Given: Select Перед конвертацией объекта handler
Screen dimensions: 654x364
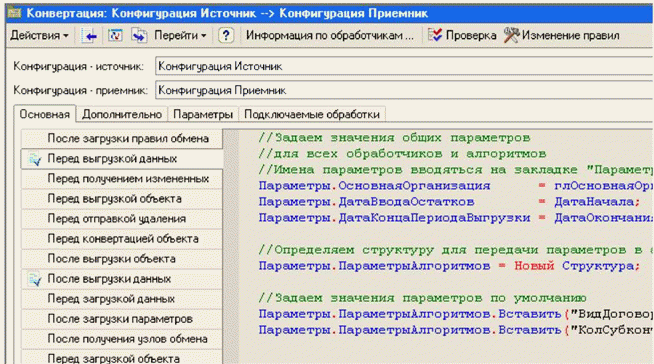Looking at the screenshot, I should pyautogui.click(x=122, y=239).
